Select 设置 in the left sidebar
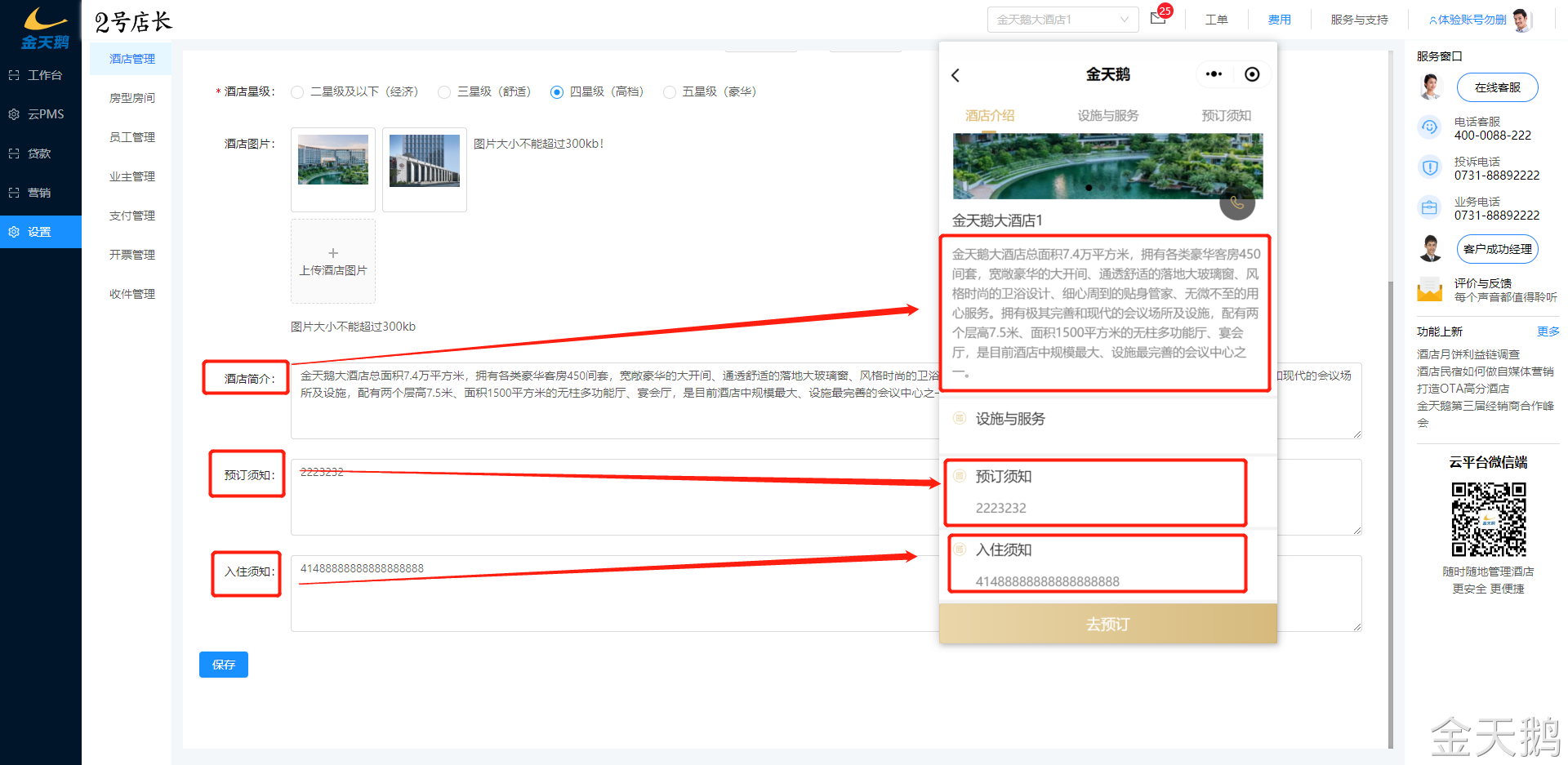 (41, 232)
